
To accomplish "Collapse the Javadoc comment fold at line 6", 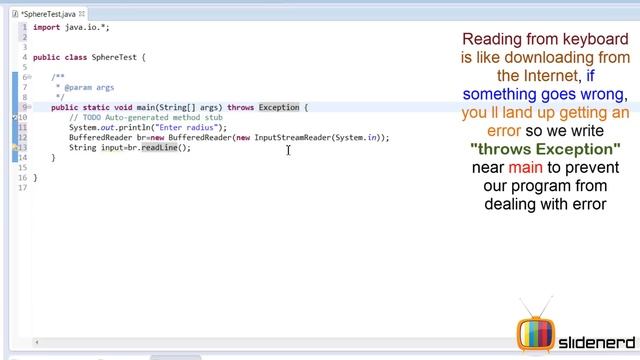I will tap(30, 77).
